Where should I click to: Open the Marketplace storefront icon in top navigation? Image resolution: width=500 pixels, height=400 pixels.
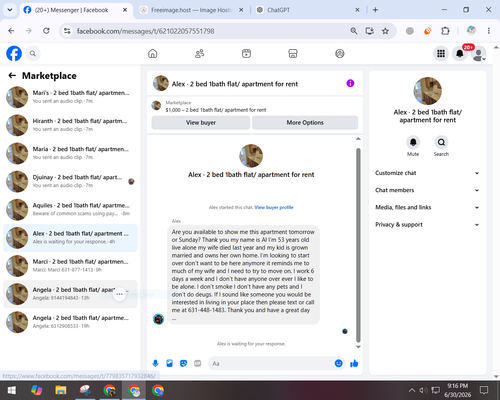tap(293, 53)
